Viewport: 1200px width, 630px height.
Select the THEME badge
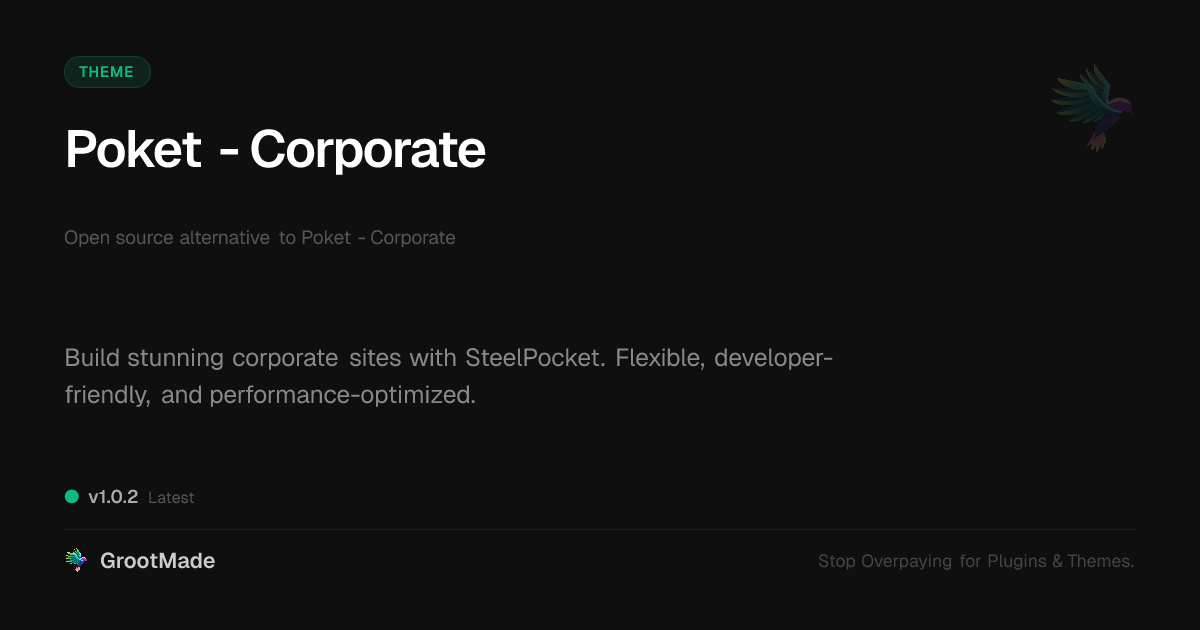[107, 72]
